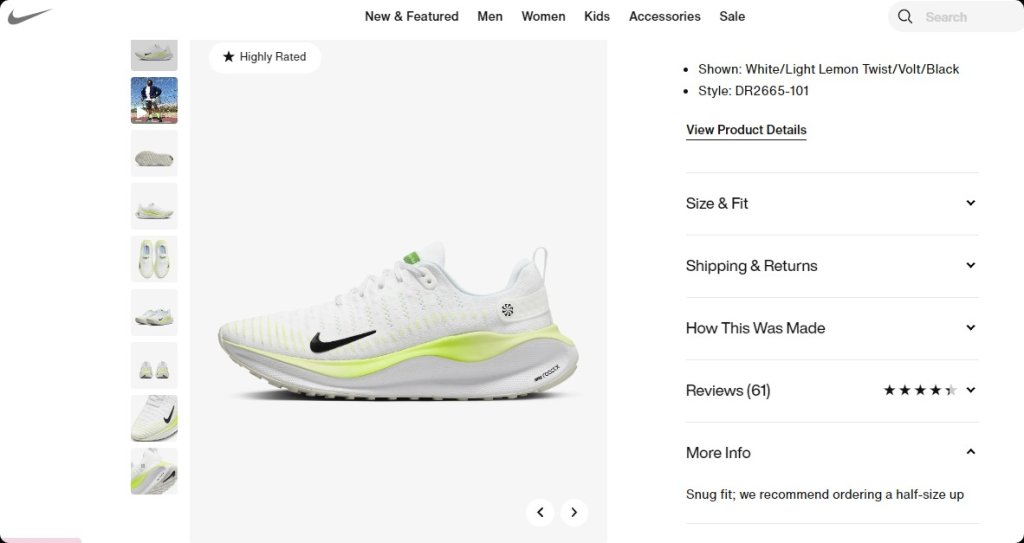Select the top-view pair of shoes thumbnail
Screen dimensions: 1024x543
pos(154,259)
